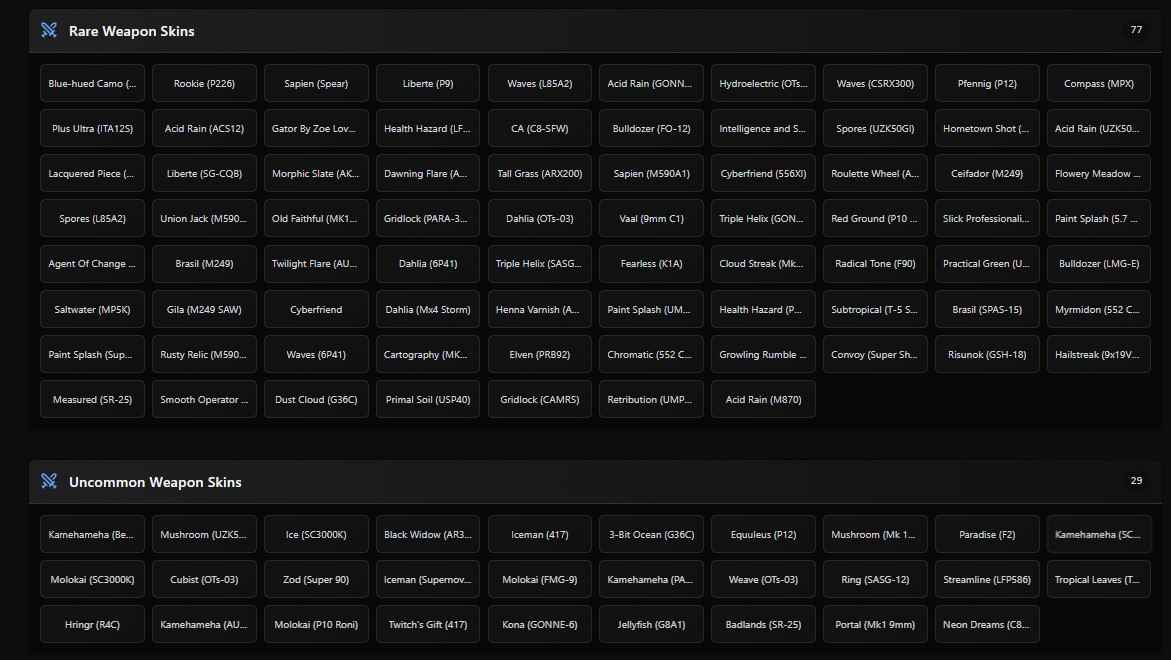Click the 29 count badge
The width and height of the screenshot is (1171, 660).
coord(1136,481)
